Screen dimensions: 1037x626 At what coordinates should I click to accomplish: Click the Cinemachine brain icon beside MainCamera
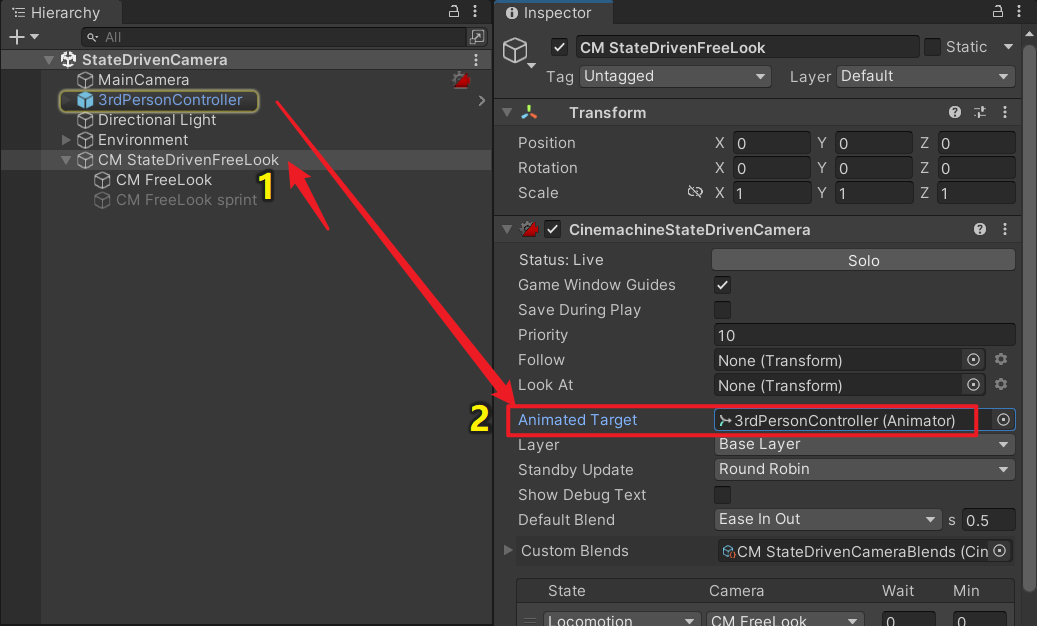[461, 81]
